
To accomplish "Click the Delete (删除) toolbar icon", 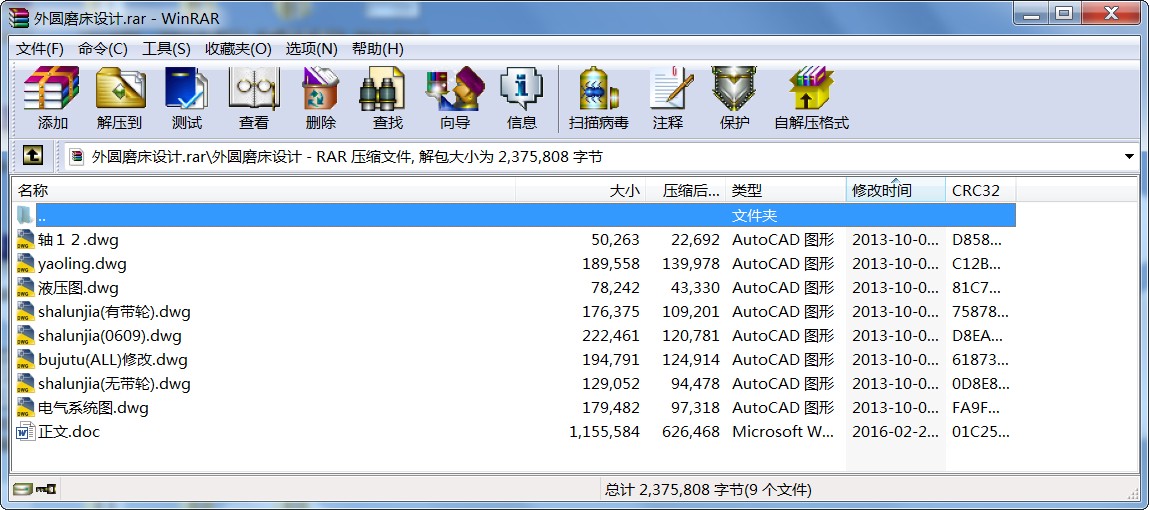I will click(x=320, y=98).
